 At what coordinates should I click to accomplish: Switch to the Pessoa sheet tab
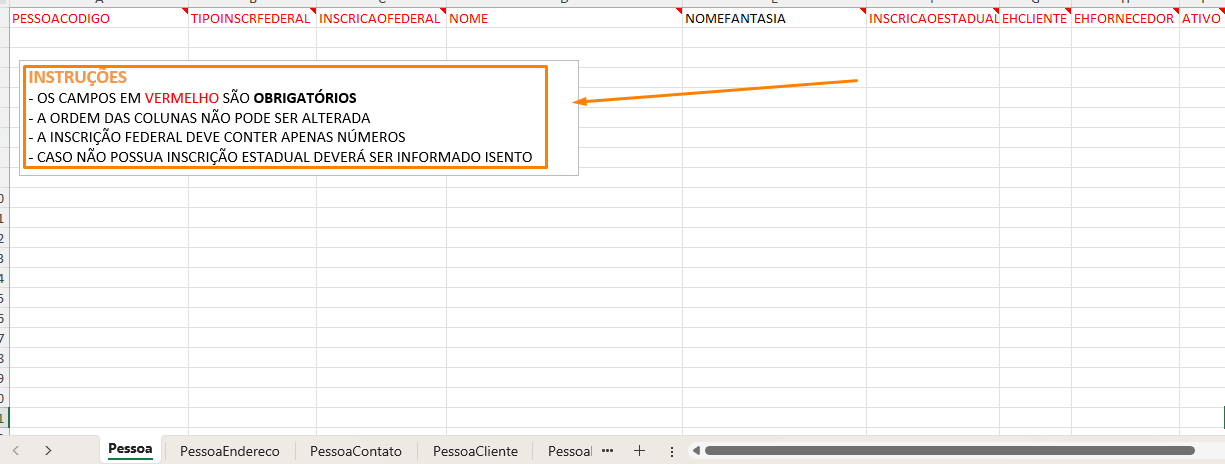click(130, 450)
